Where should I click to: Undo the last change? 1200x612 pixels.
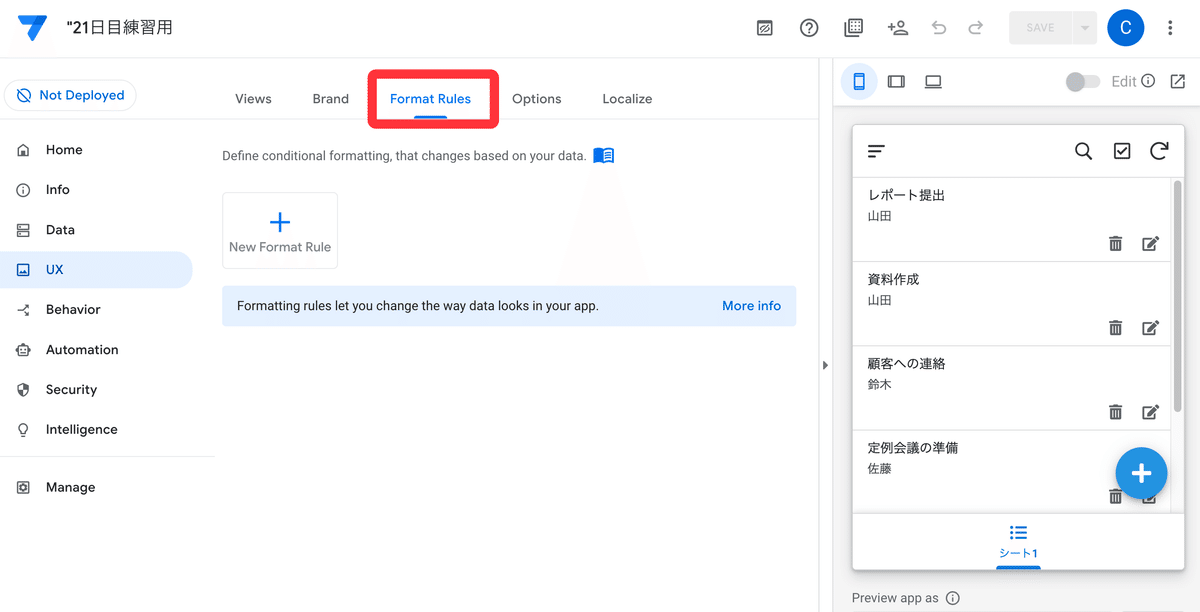point(939,28)
